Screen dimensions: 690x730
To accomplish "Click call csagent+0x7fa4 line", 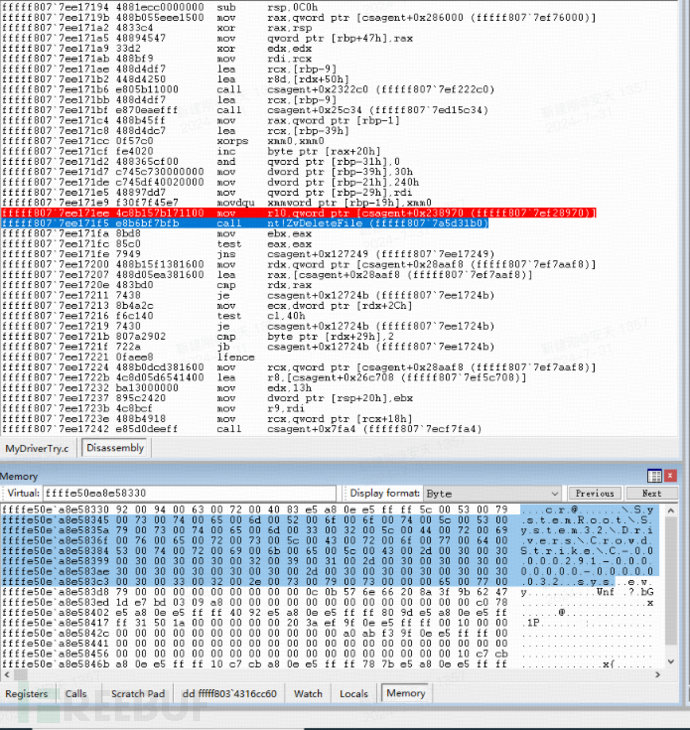I will point(242,429).
